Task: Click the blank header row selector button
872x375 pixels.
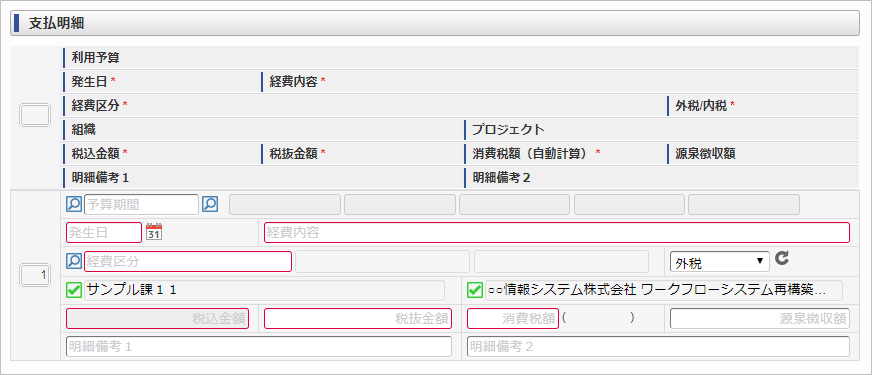Action: [36, 116]
